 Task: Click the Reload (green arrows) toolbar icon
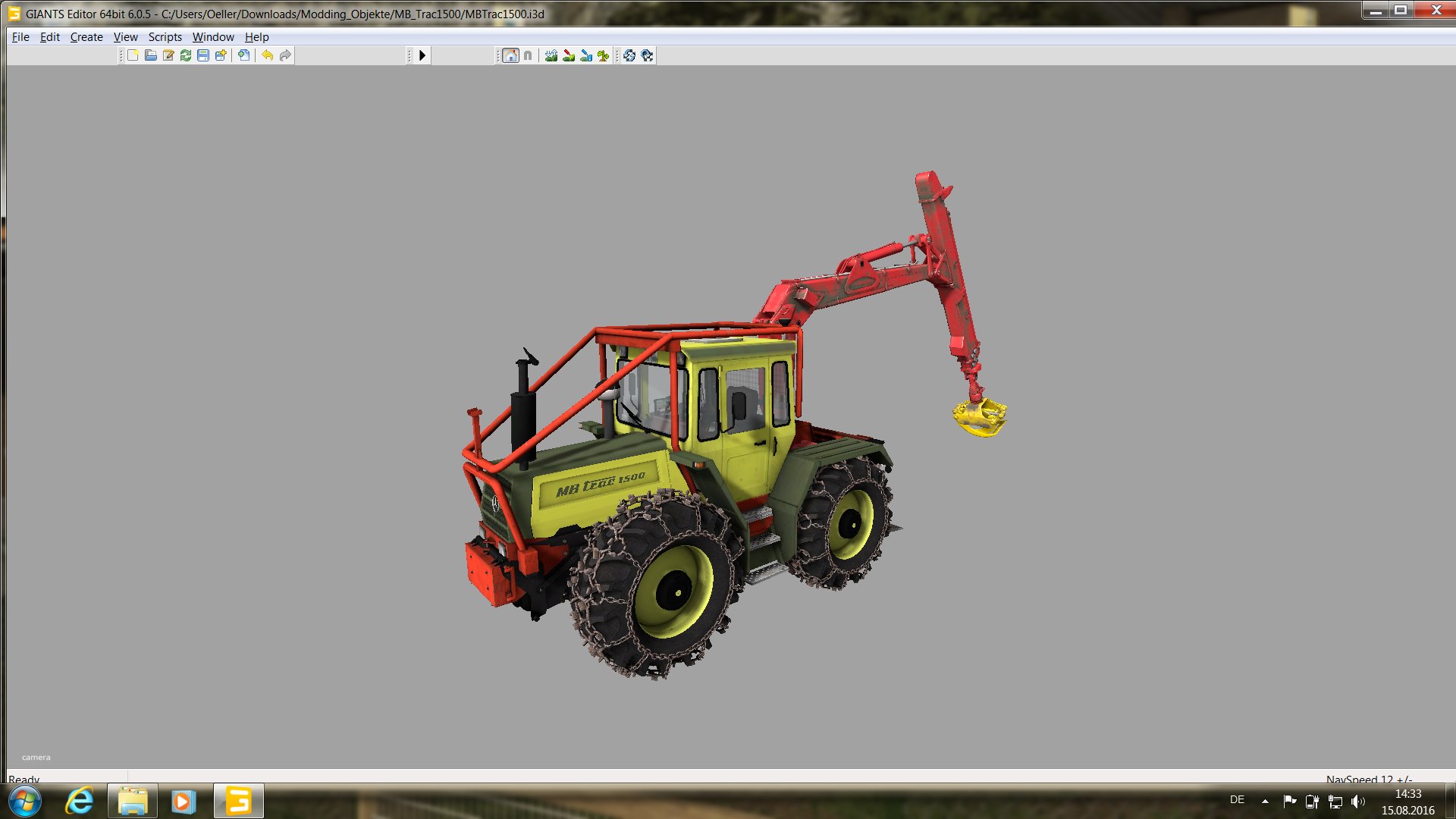(x=186, y=55)
